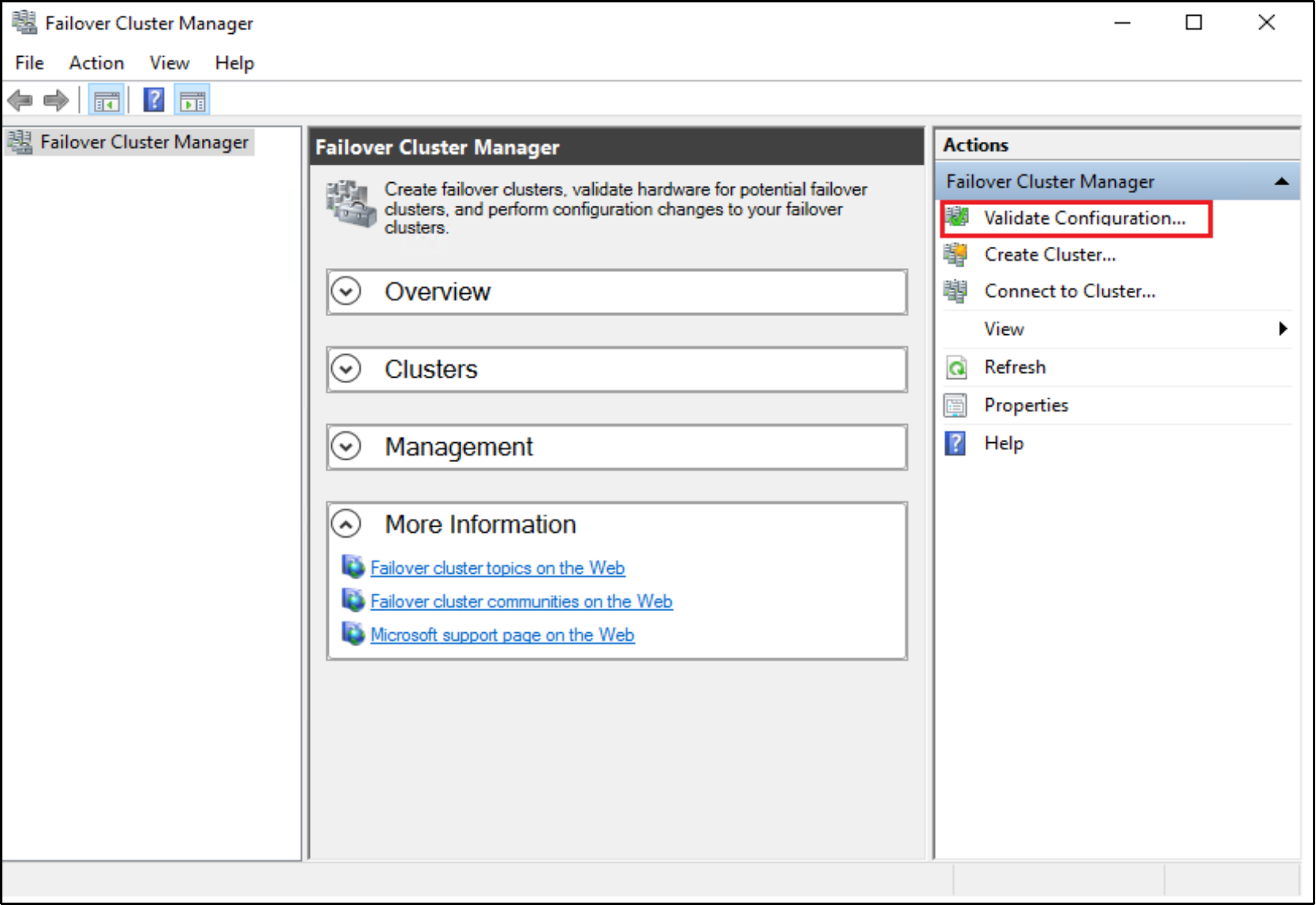Minimize the Failover Cluster Manager window

click(1123, 23)
